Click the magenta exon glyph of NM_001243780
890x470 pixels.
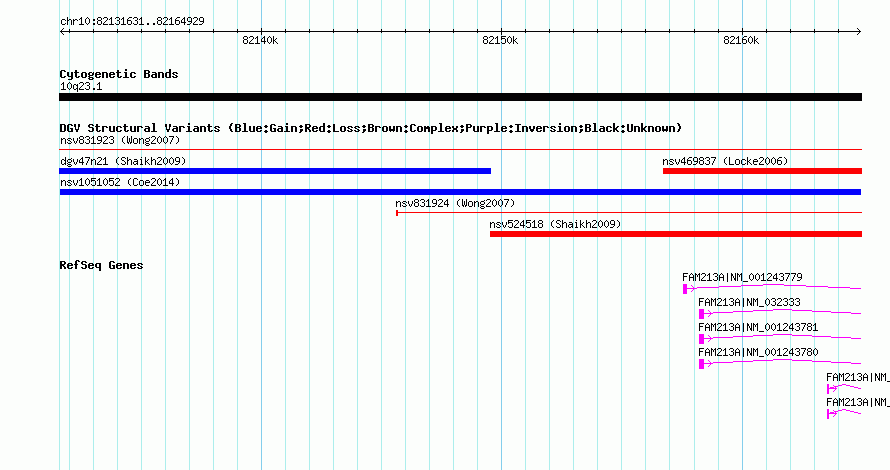tap(702, 364)
